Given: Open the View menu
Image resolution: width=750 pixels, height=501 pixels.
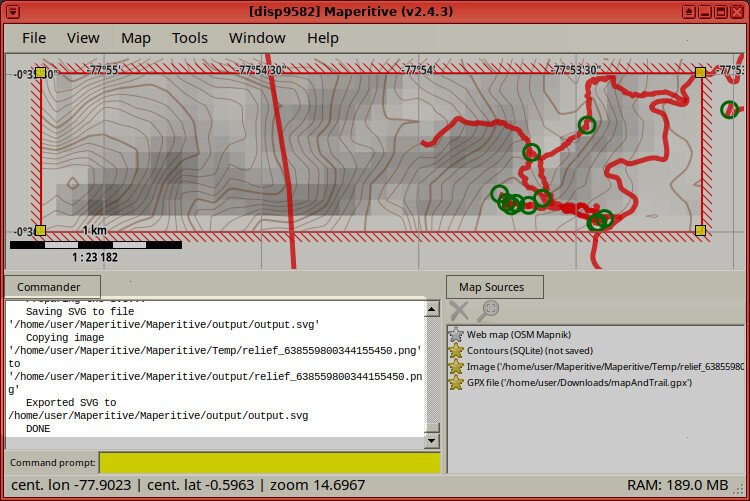Looking at the screenshot, I should (83, 38).
